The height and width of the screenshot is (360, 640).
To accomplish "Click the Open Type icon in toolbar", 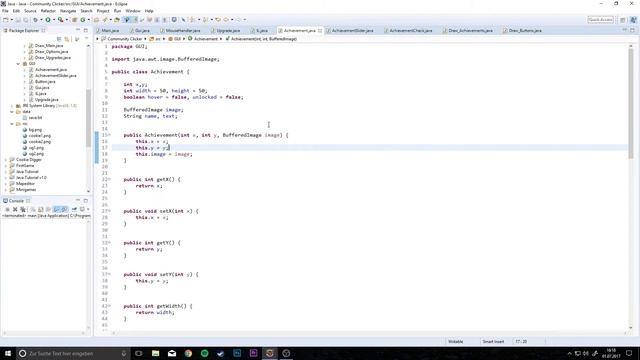I will [96, 20].
